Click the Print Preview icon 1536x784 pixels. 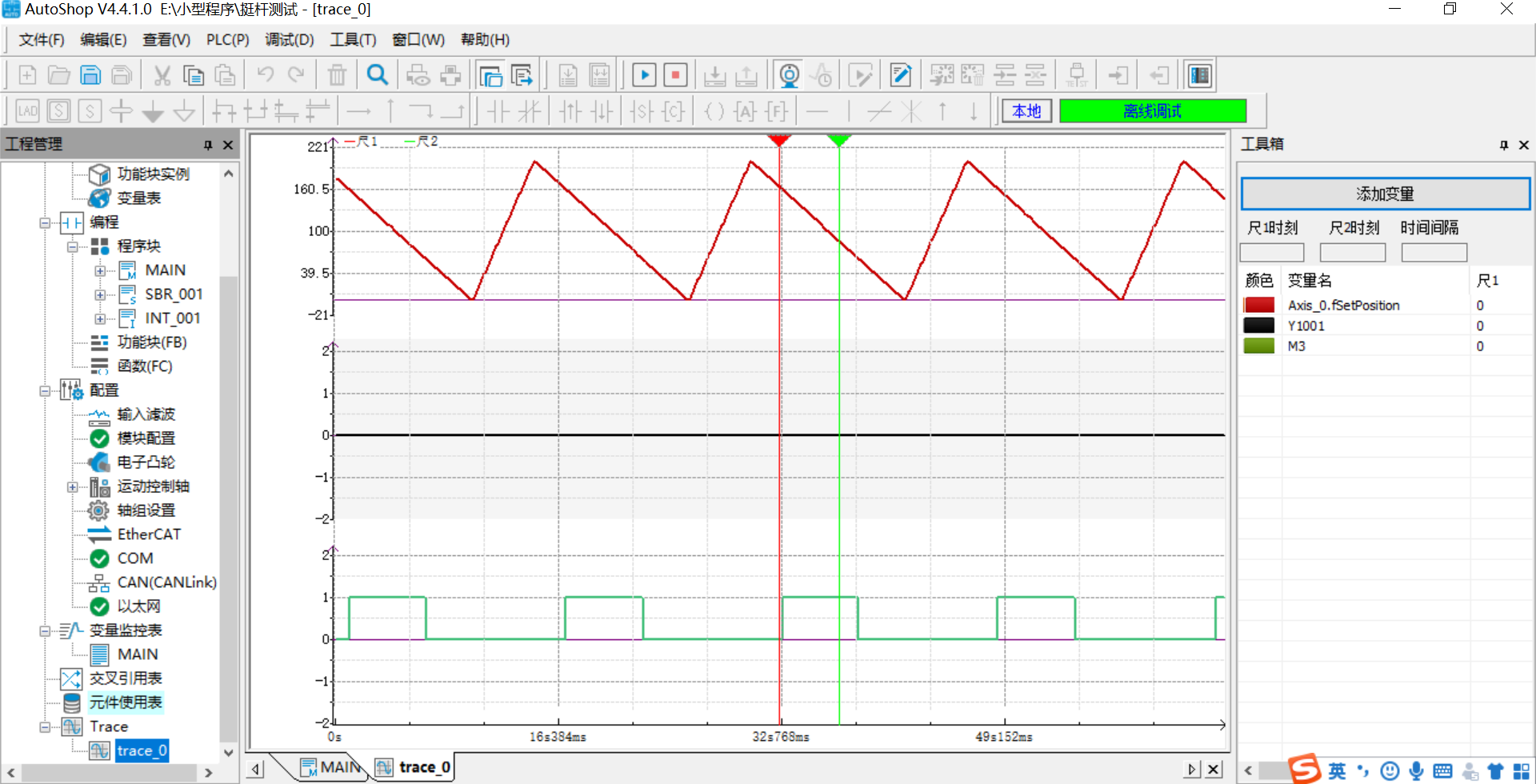(x=418, y=75)
